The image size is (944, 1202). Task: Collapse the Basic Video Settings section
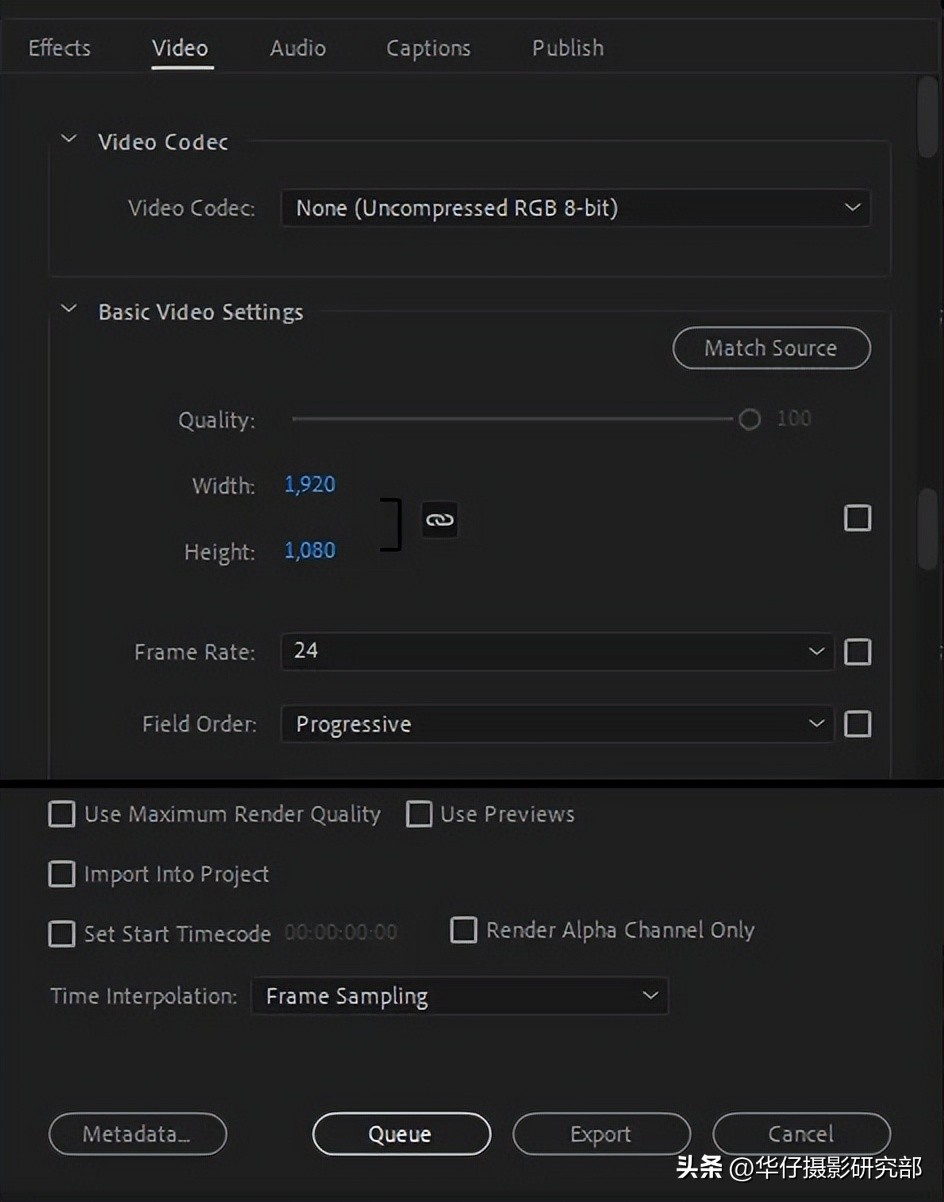pos(69,310)
